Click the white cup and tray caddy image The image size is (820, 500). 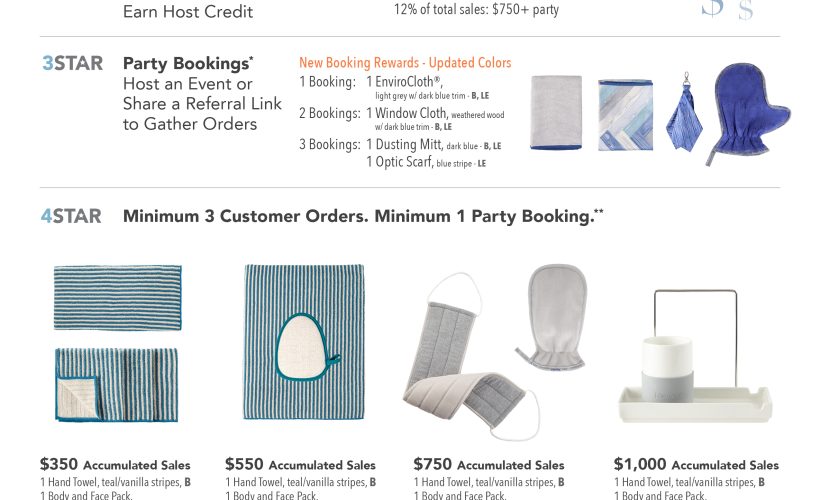click(695, 357)
